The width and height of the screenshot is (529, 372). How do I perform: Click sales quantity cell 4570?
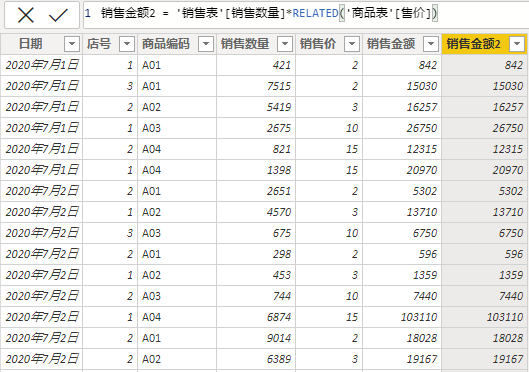[256, 212]
